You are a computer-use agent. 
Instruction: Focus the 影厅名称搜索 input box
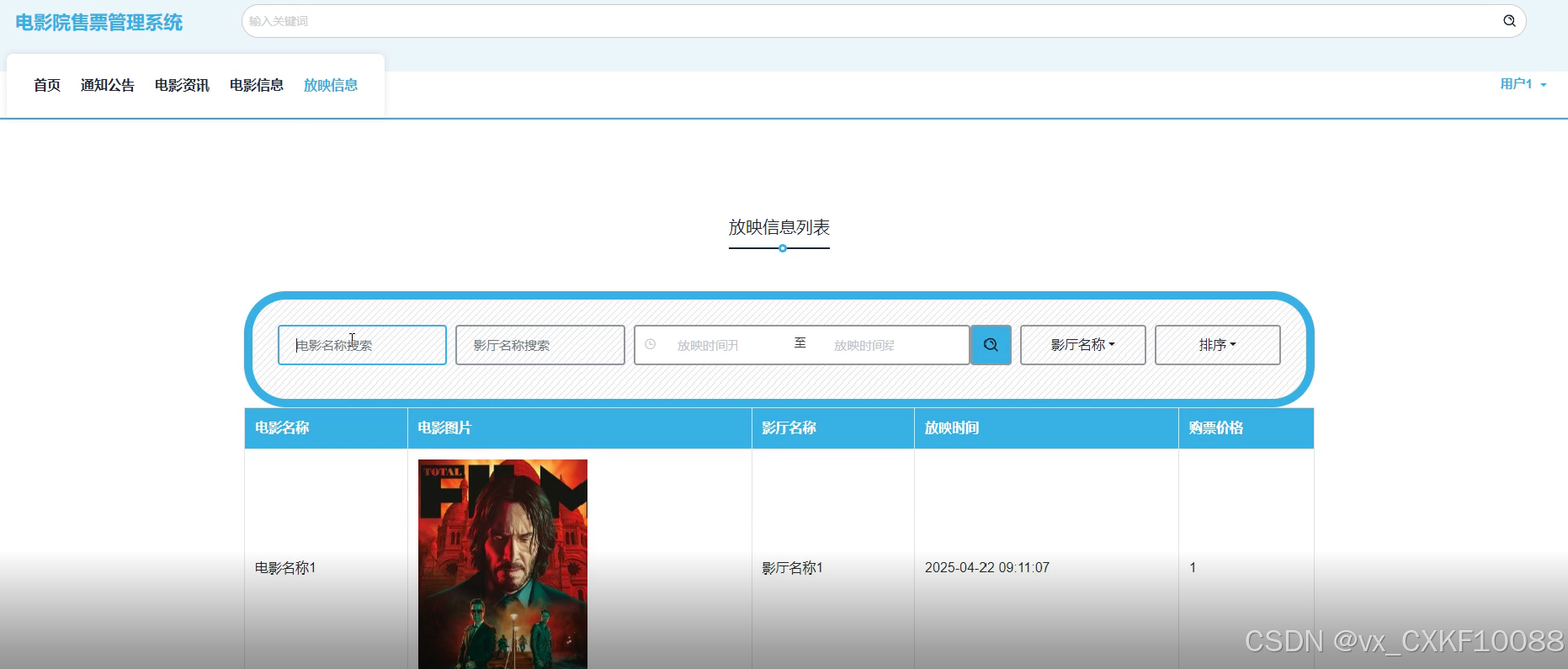pos(540,345)
